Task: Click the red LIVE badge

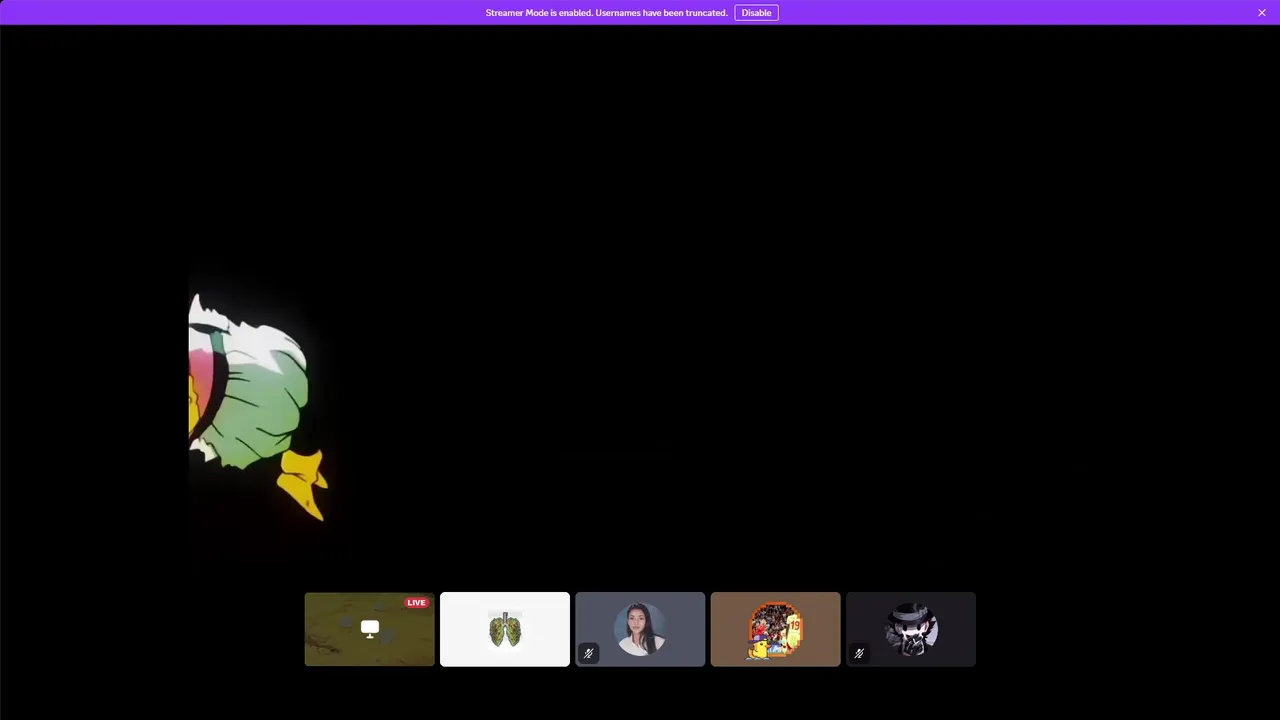Action: [416, 603]
